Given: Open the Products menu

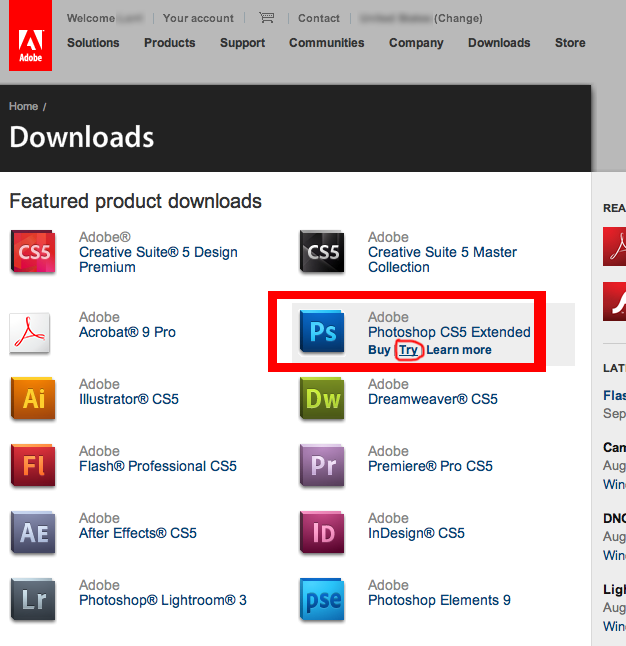Looking at the screenshot, I should [169, 42].
